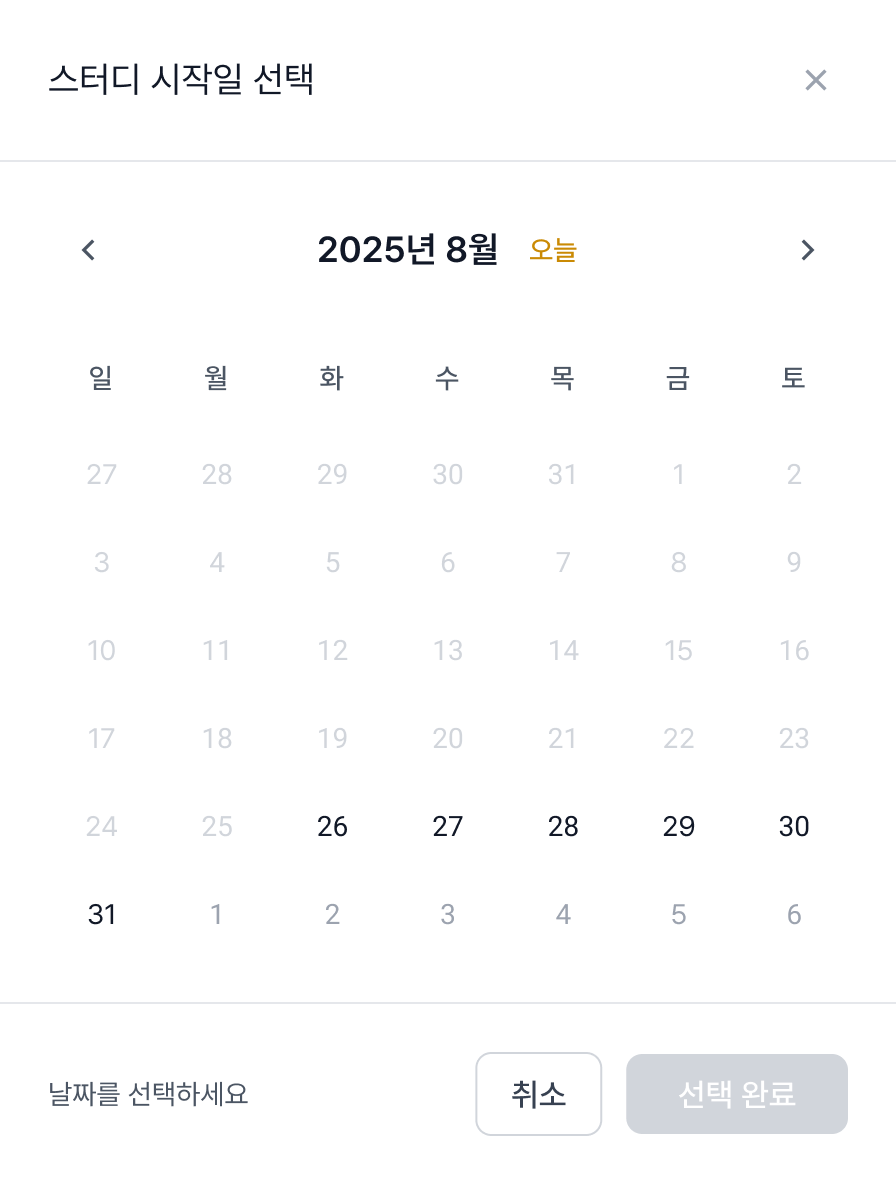This screenshot has height=1184, width=896.
Task: Choose September 1 in the last row
Action: (x=217, y=915)
